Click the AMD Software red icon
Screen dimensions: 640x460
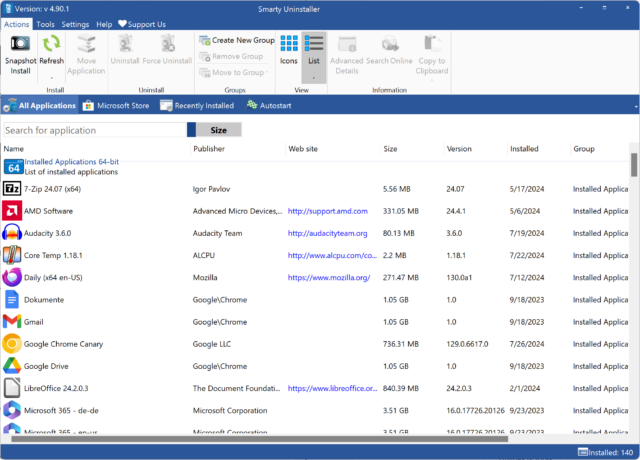12,211
